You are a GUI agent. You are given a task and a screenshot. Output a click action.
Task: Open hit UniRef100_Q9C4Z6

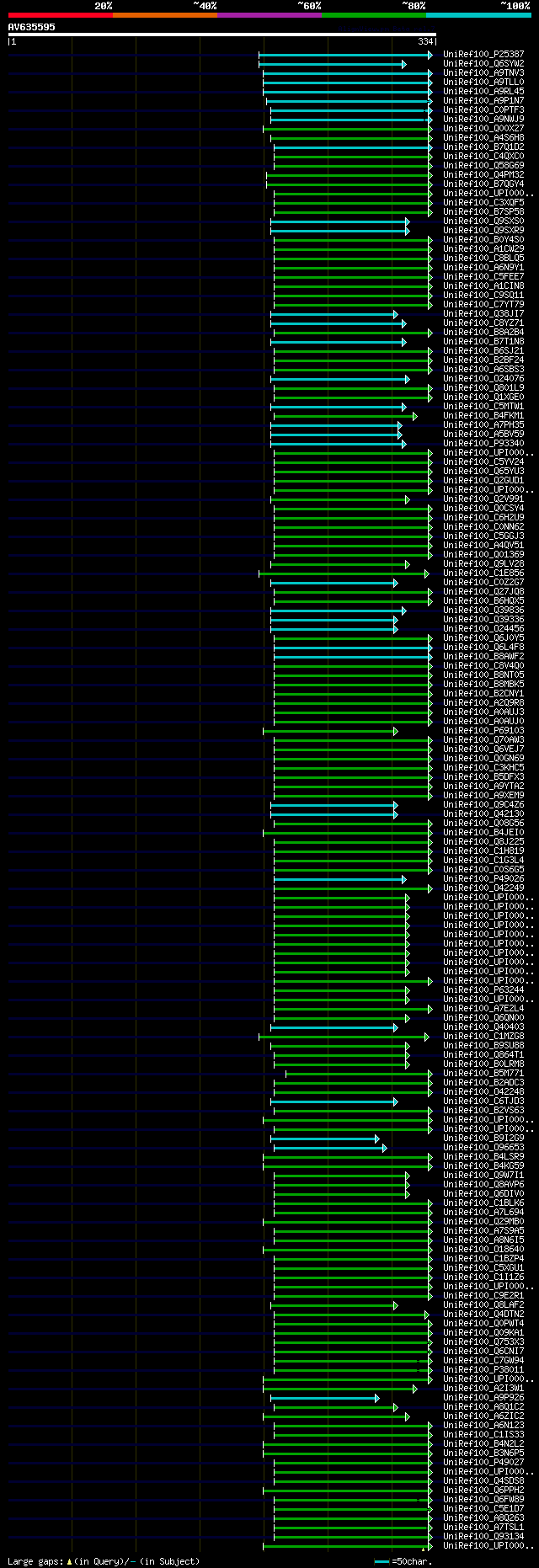click(483, 805)
